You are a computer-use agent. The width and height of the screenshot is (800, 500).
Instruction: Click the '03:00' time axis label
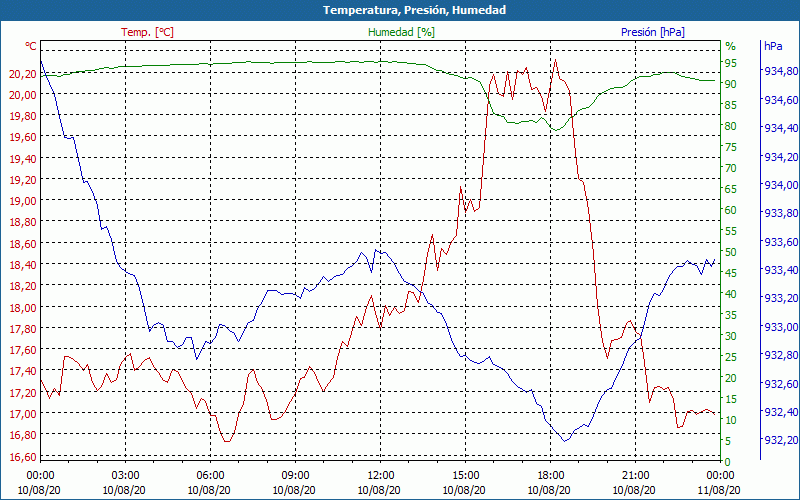click(125, 476)
